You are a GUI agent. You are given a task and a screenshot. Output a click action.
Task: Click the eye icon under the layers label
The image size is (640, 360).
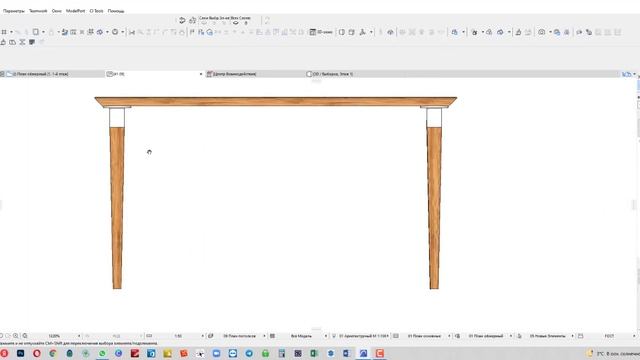point(236,23)
